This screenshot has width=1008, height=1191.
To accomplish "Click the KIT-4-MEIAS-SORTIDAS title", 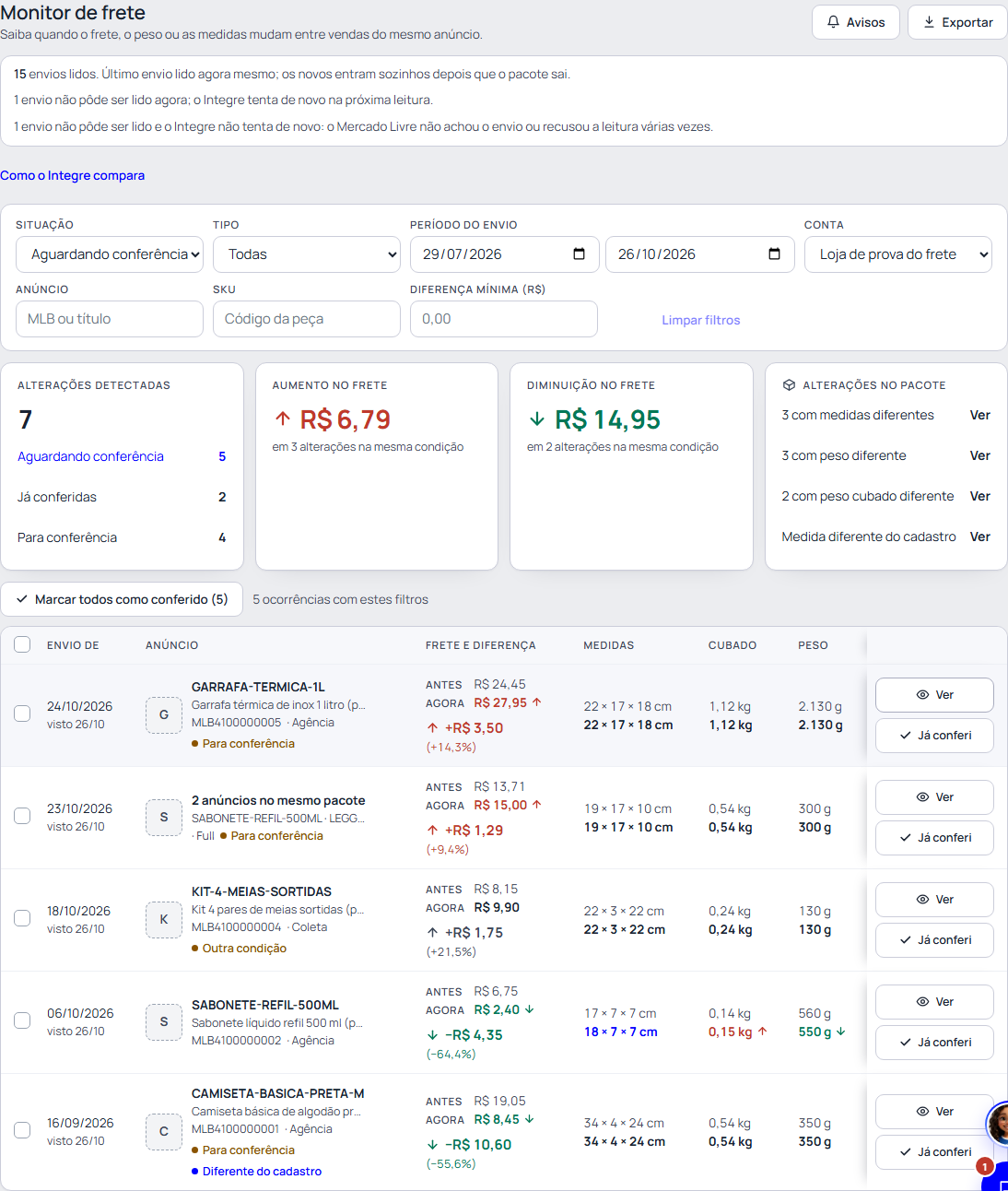I will [x=262, y=891].
